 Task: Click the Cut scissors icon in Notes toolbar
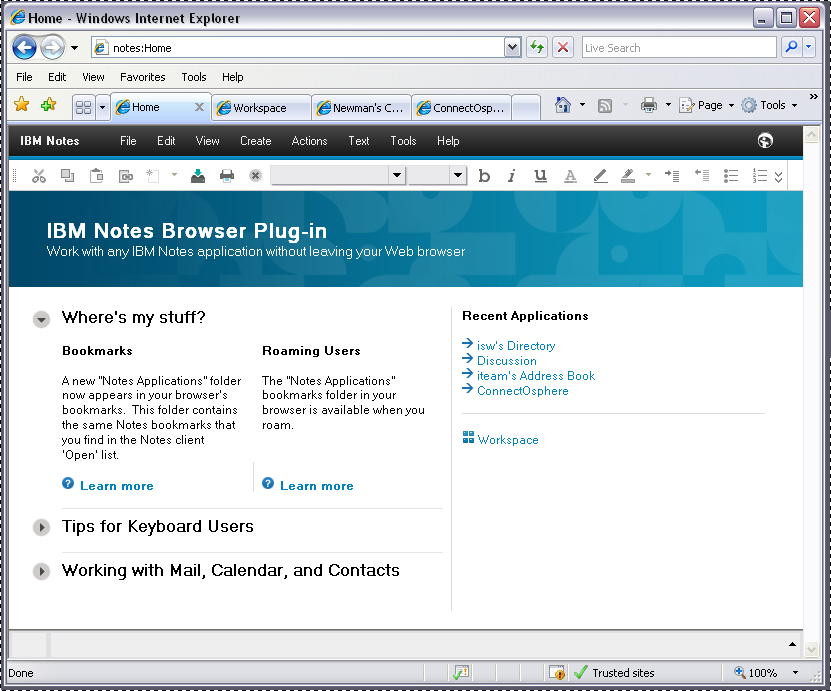(x=39, y=176)
